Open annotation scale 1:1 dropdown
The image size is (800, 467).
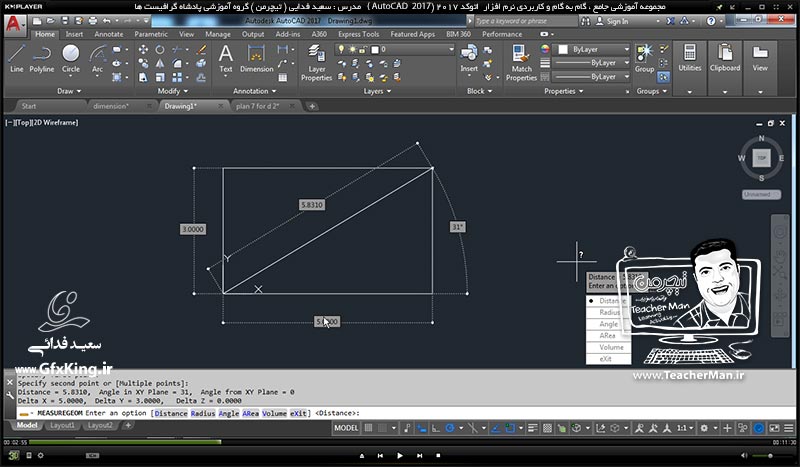[684, 428]
